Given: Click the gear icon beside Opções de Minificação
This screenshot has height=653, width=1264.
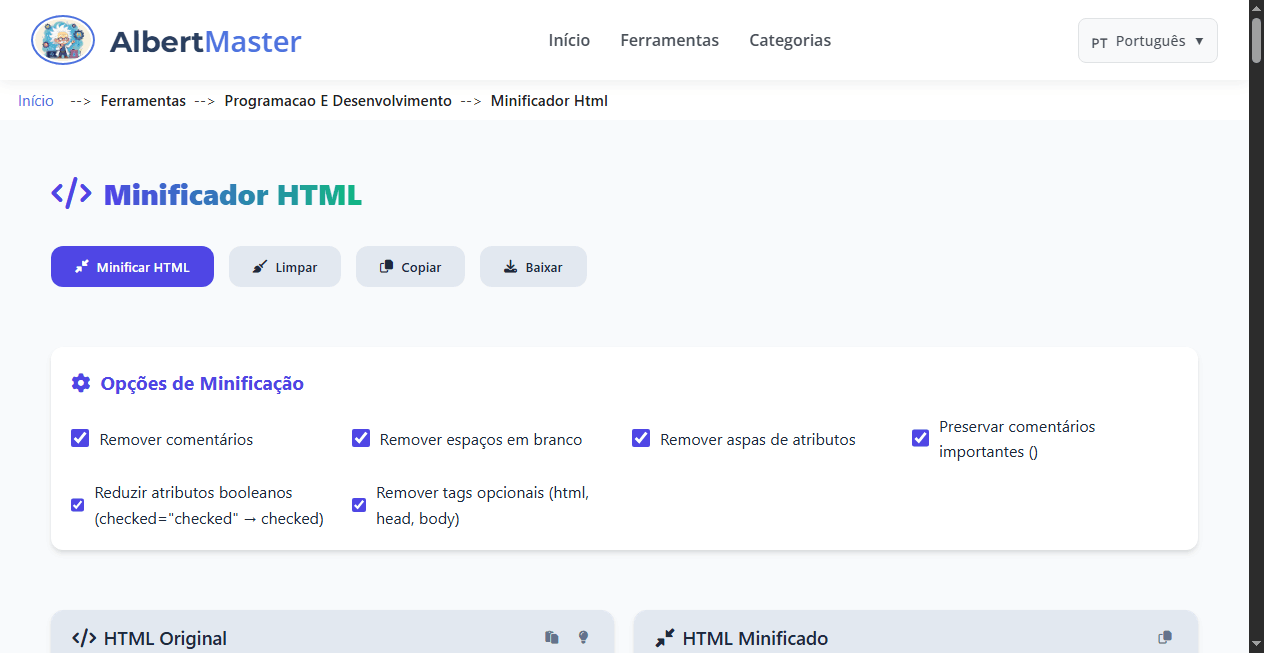Looking at the screenshot, I should (x=81, y=382).
